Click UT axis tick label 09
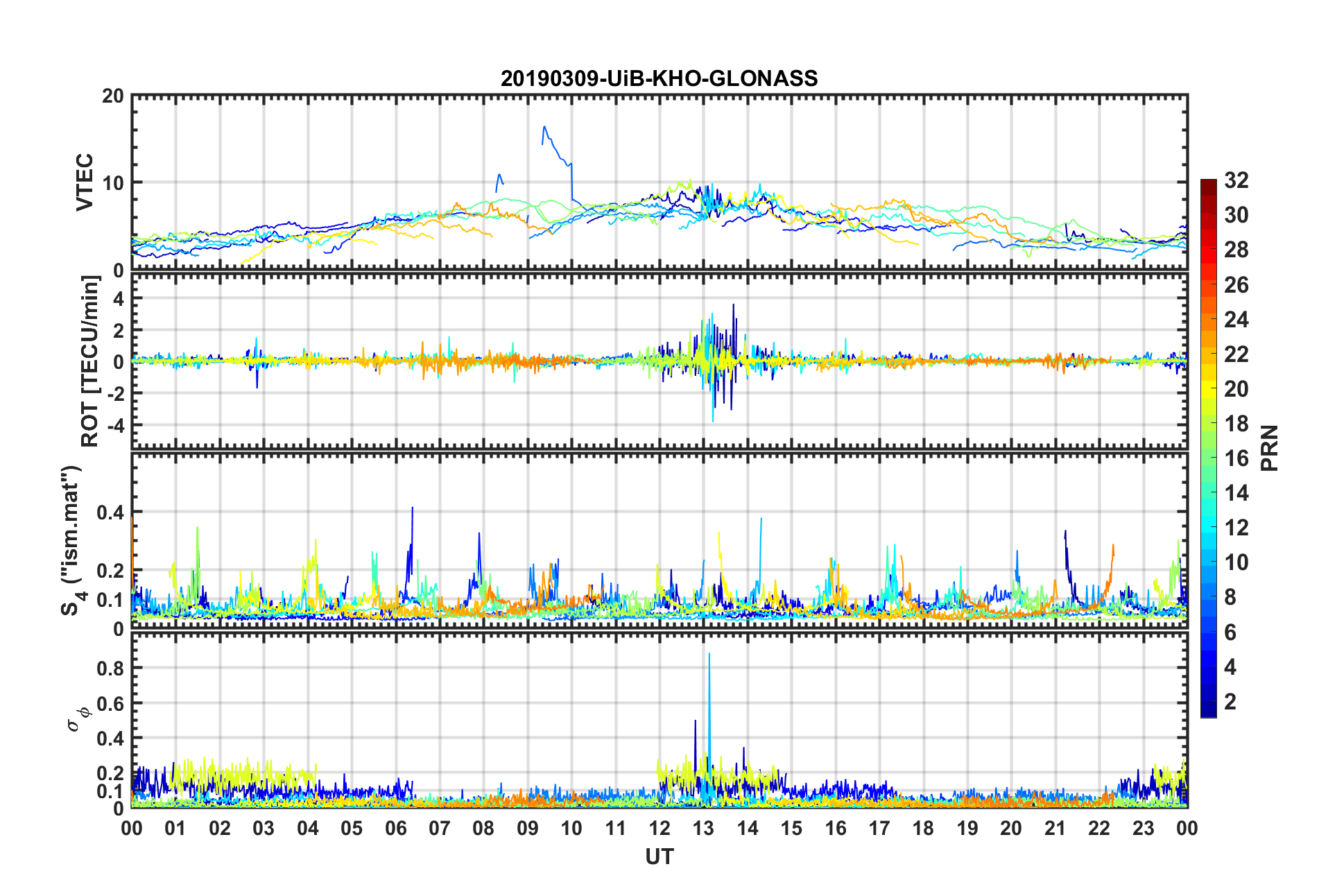1319x896 pixels. 528,828
